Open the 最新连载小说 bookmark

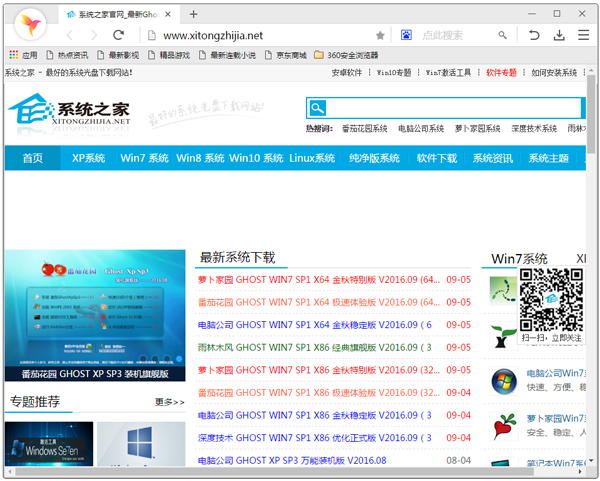pos(227,55)
